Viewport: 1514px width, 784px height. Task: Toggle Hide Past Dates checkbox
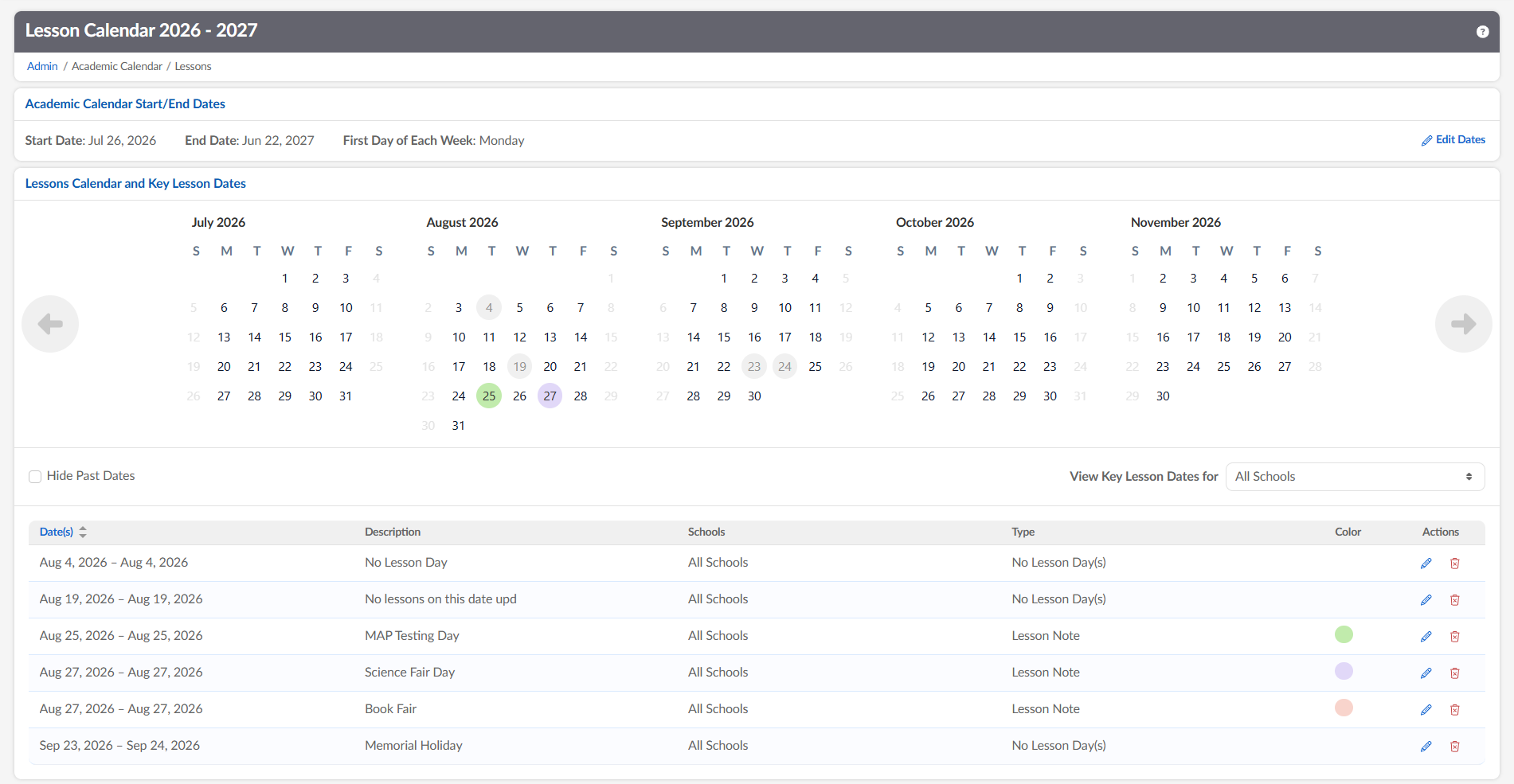35,477
